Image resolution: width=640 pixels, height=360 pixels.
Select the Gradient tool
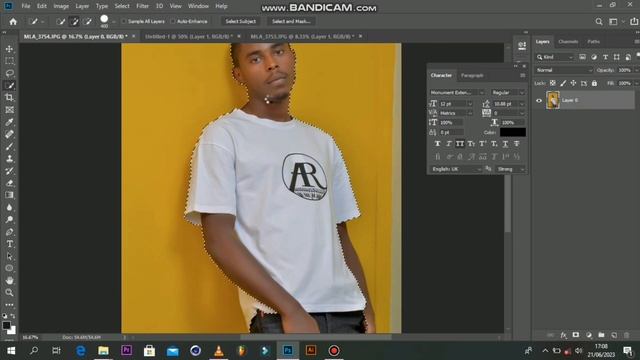pyautogui.click(x=9, y=195)
